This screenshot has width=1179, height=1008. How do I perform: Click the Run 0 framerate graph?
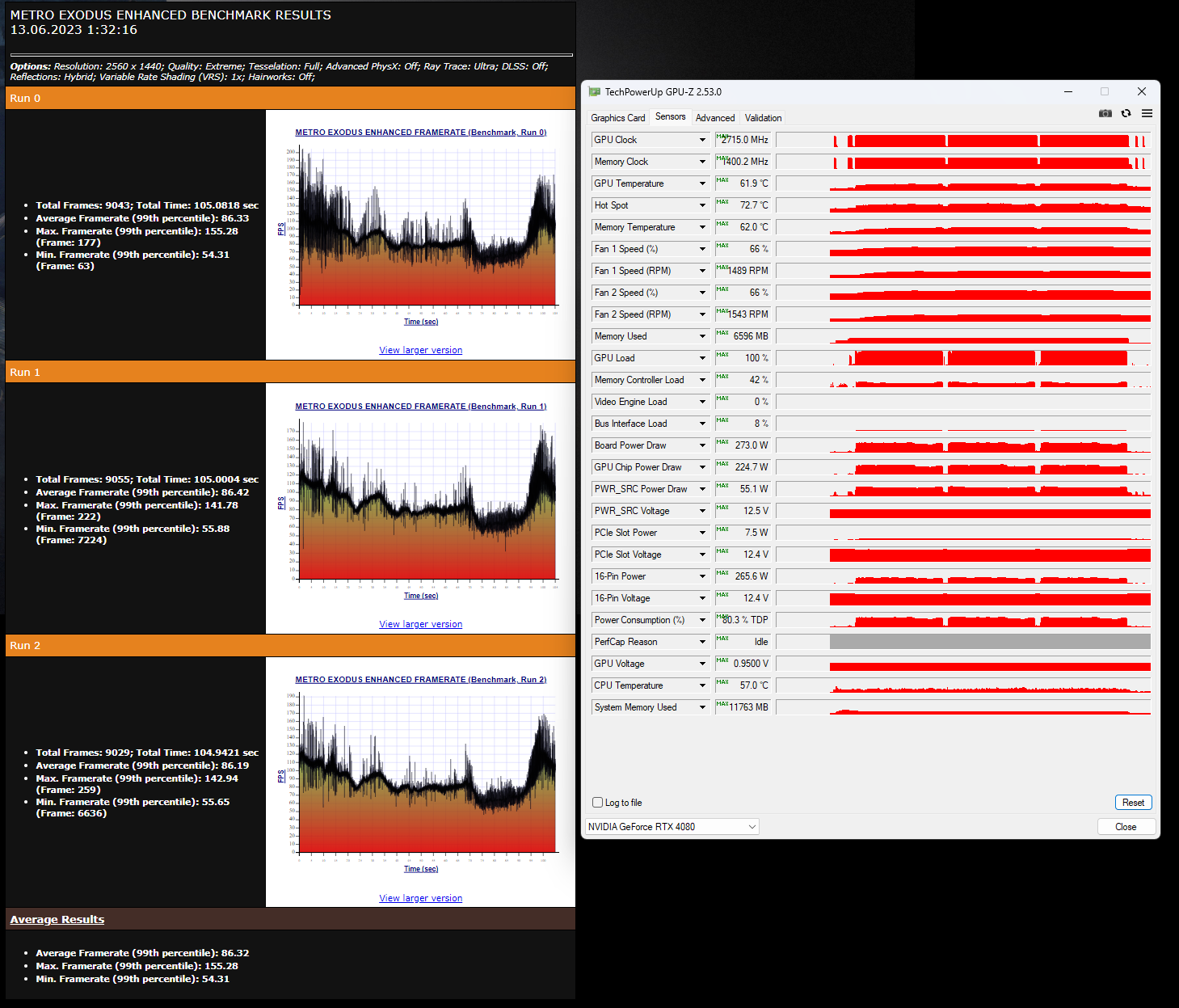[421, 230]
